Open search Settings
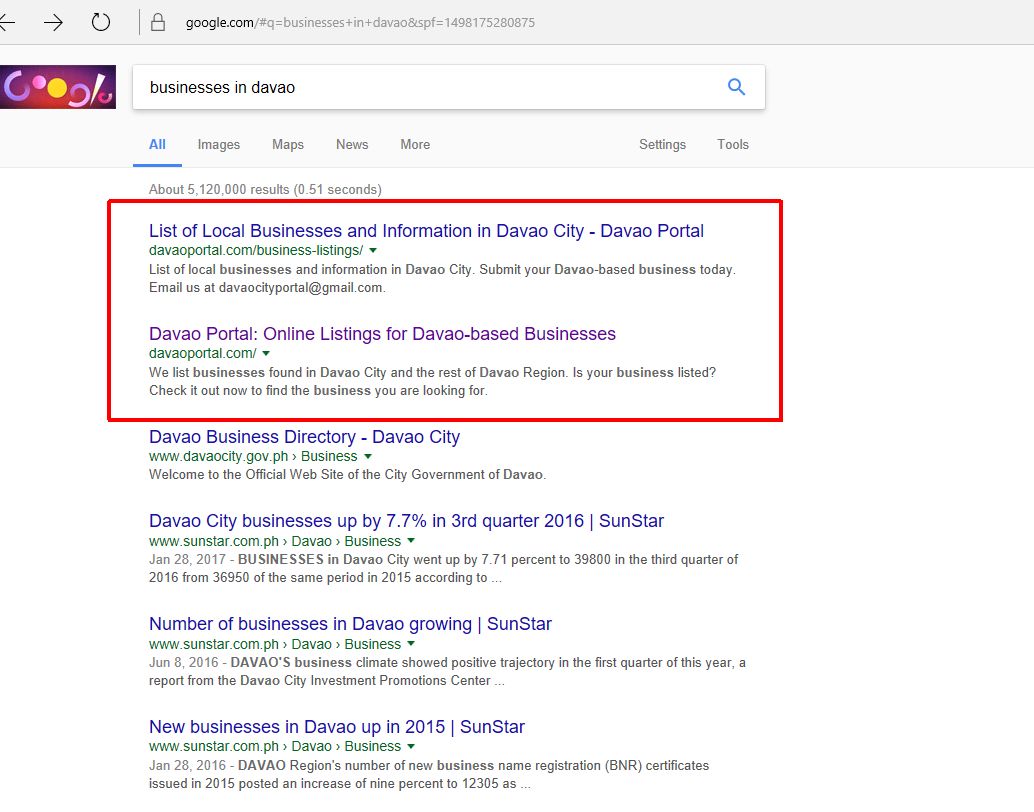The width and height of the screenshot is (1034, 812). 662,144
